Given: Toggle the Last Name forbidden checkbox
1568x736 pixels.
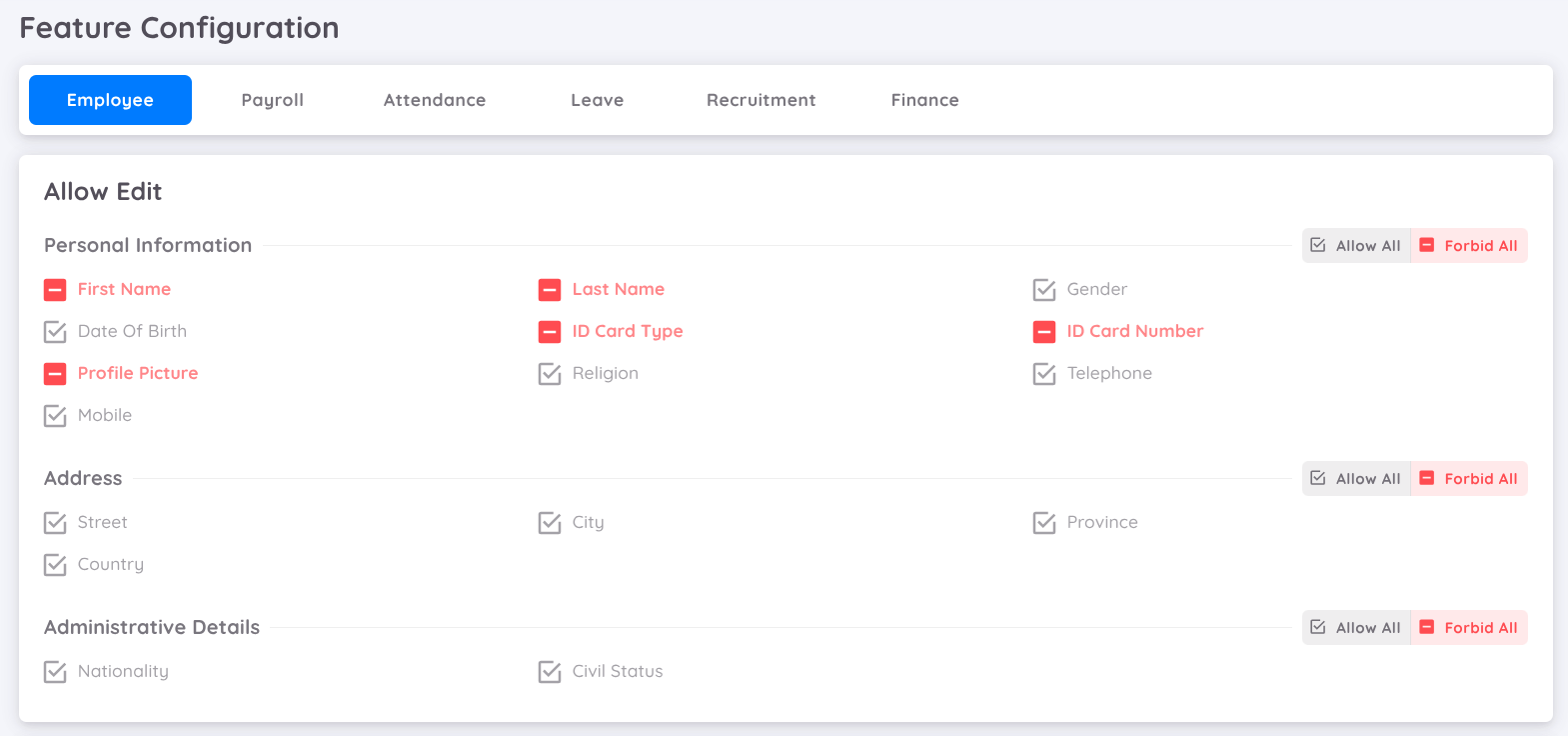Looking at the screenshot, I should [550, 290].
